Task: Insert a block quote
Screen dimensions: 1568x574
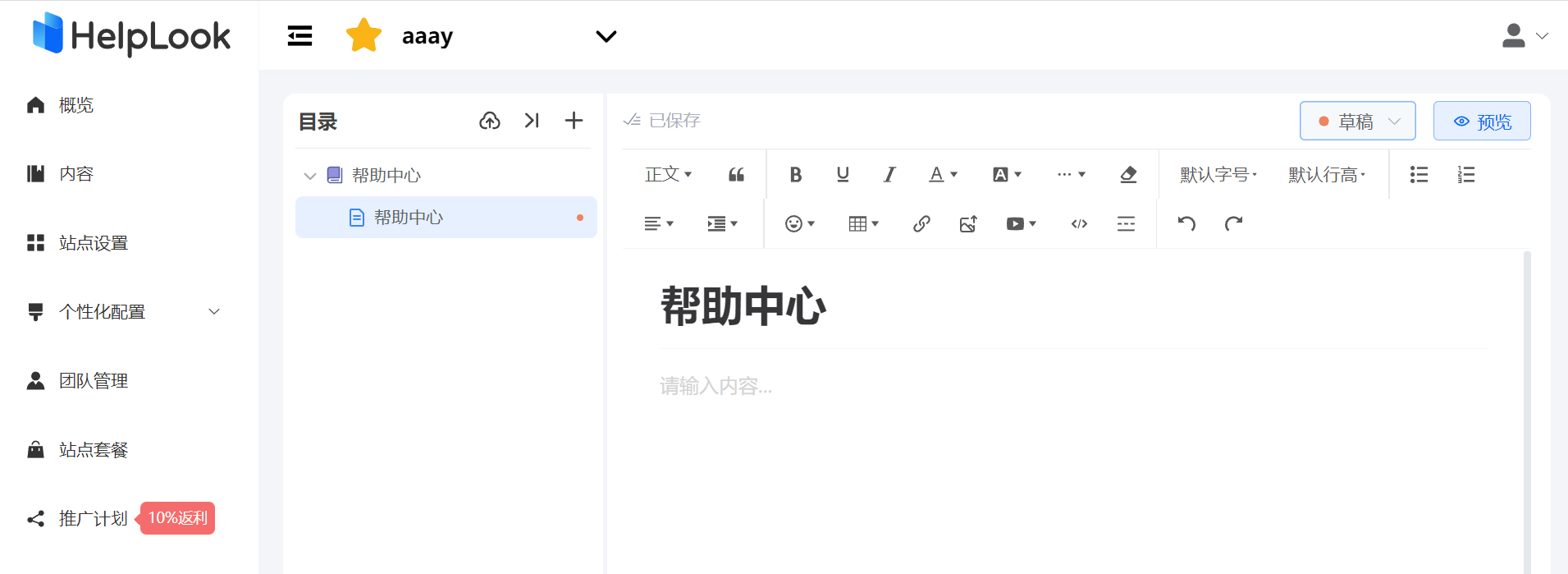Action: pyautogui.click(x=736, y=175)
